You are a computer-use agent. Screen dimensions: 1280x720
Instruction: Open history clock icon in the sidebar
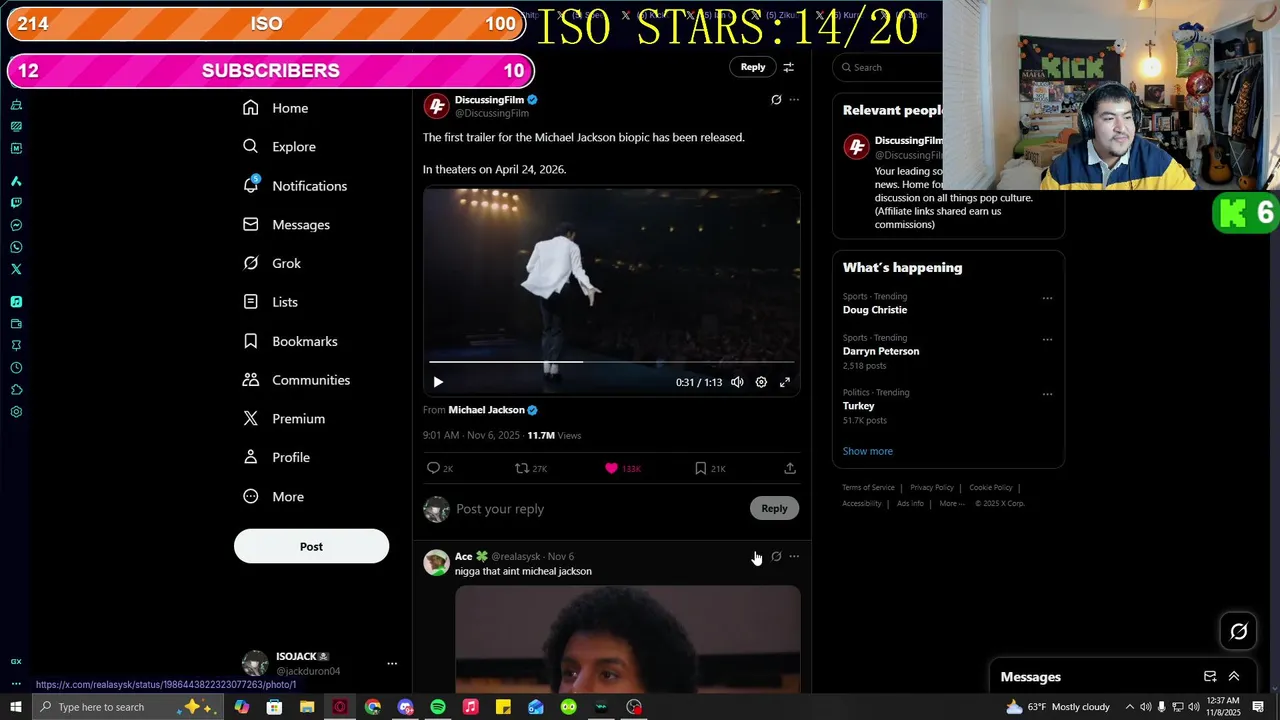coord(16,367)
